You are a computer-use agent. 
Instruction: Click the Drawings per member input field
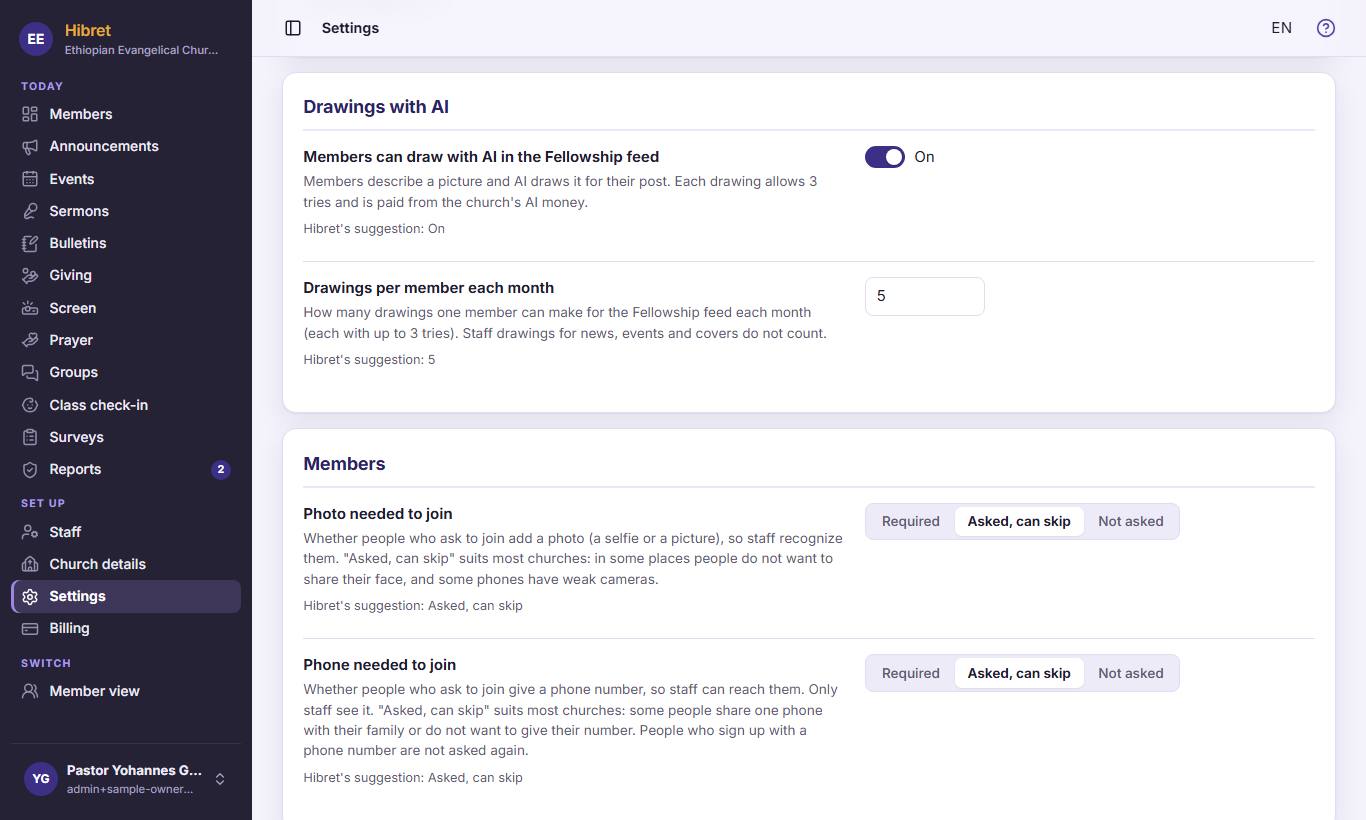925,296
